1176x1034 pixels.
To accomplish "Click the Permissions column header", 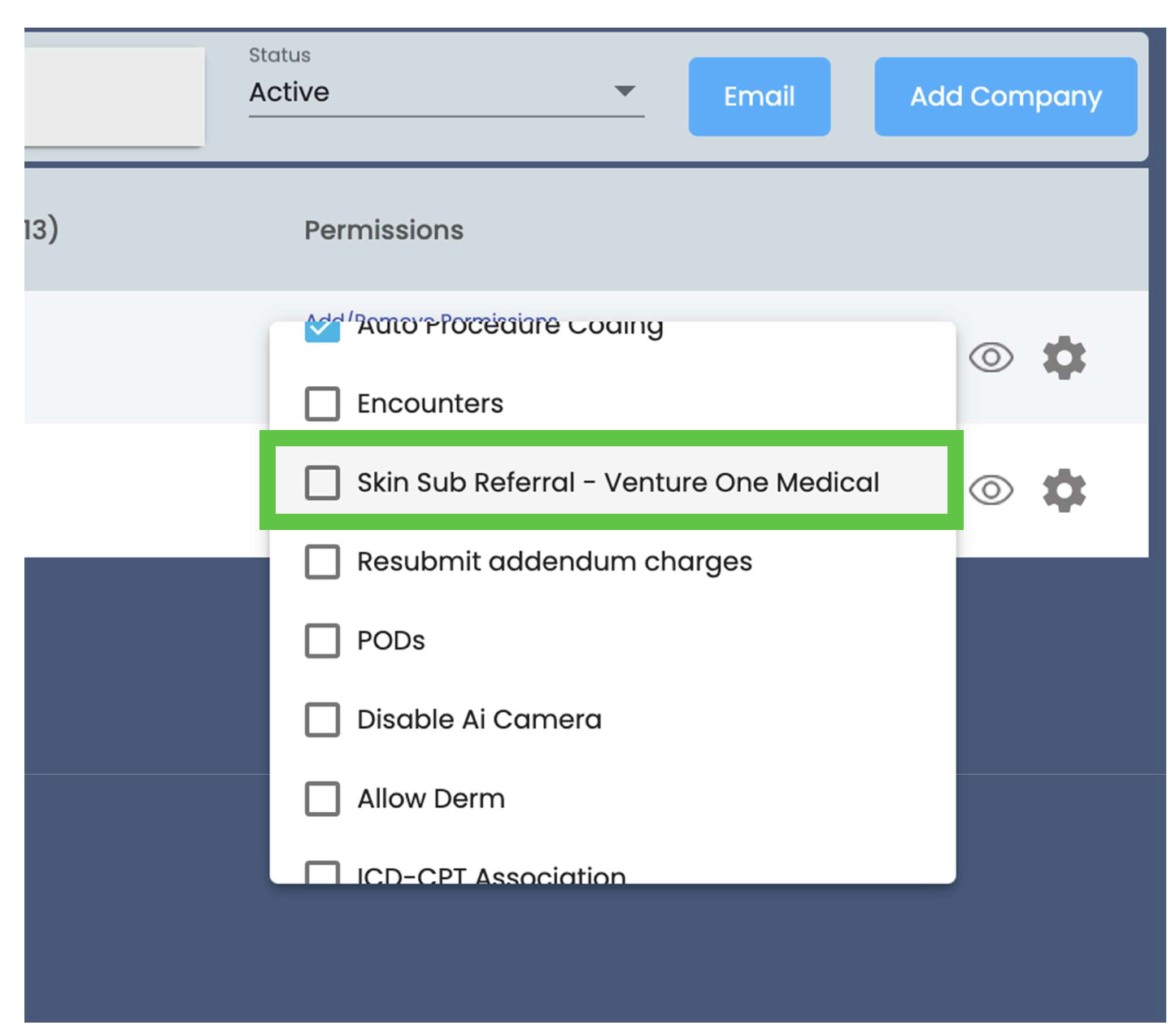I will pos(383,230).
